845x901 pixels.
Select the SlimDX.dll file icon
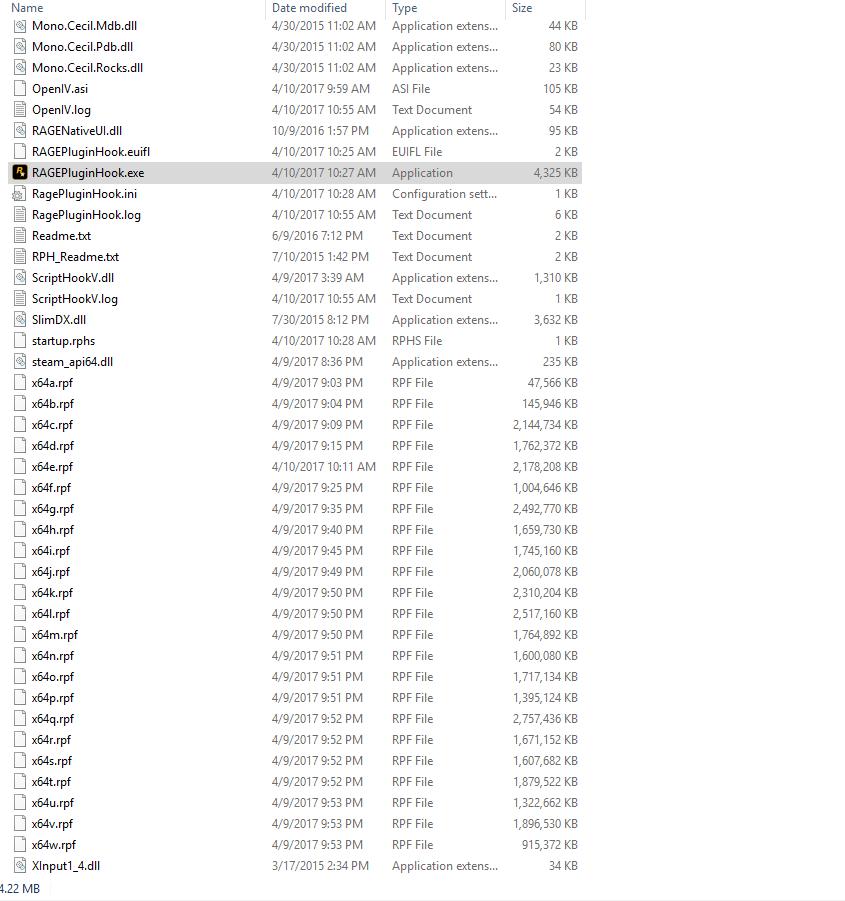click(20, 319)
